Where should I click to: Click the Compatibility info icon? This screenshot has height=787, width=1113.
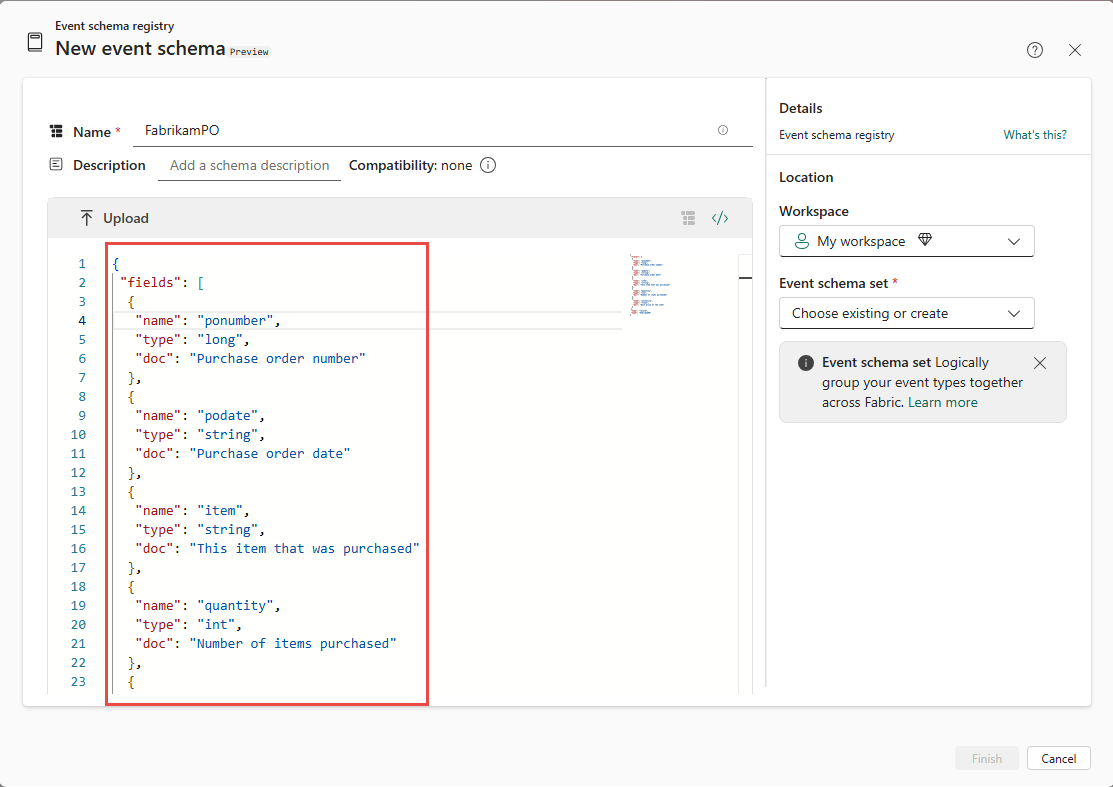(487, 165)
